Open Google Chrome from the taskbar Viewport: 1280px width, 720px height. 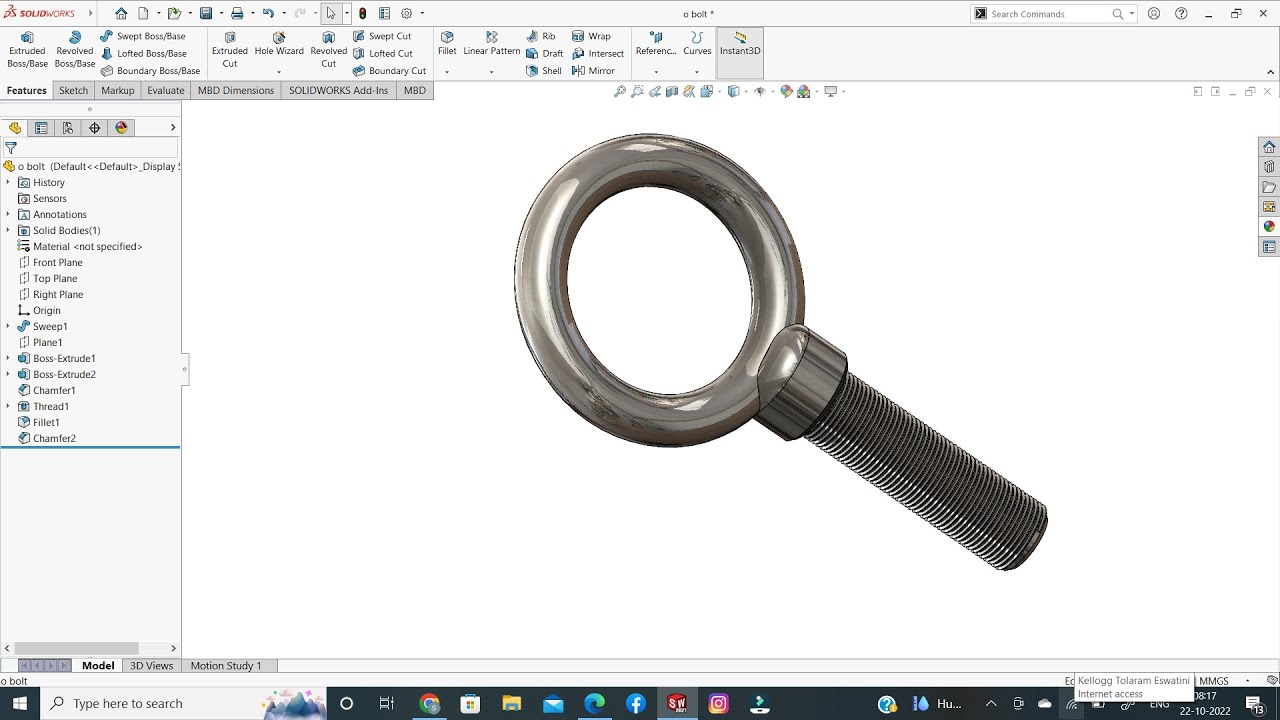tap(430, 704)
